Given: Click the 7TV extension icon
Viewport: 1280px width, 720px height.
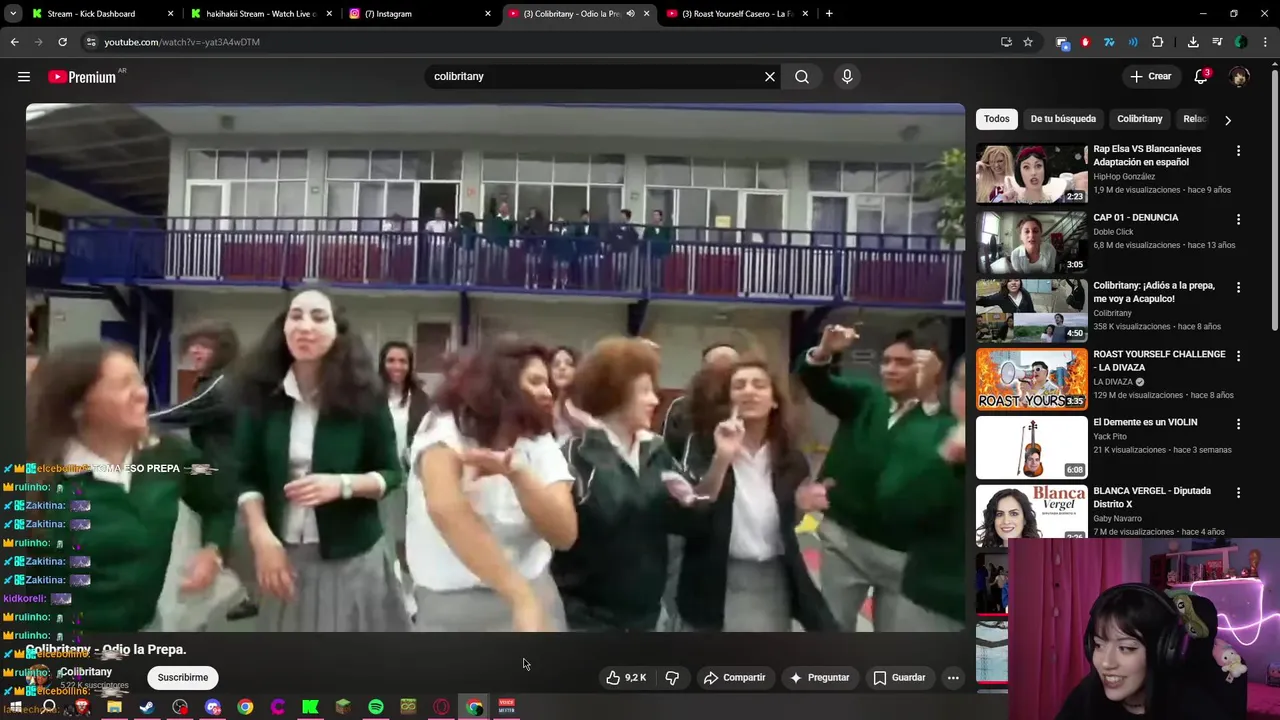Looking at the screenshot, I should 1109,42.
